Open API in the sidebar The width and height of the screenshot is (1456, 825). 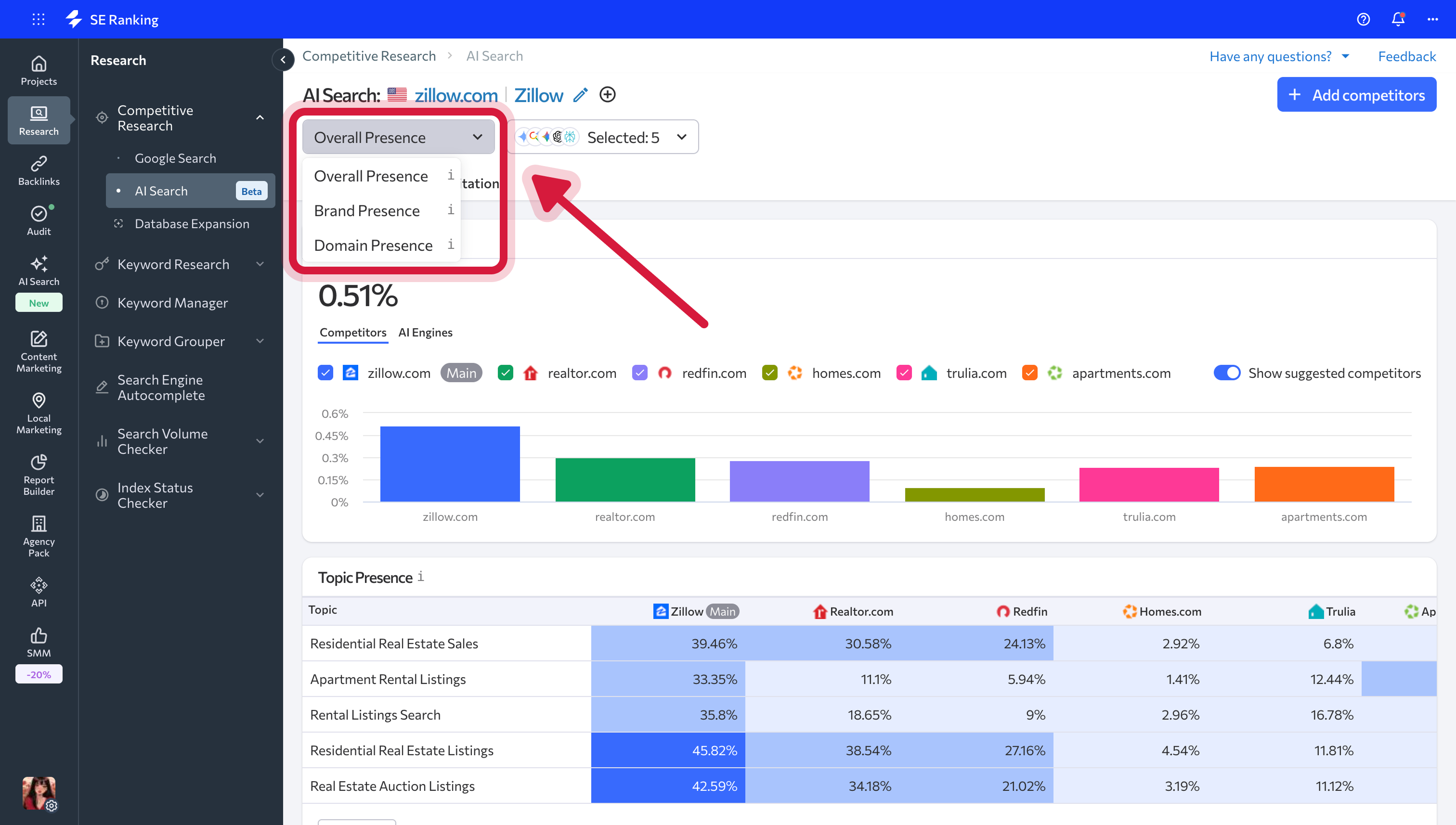tap(39, 592)
